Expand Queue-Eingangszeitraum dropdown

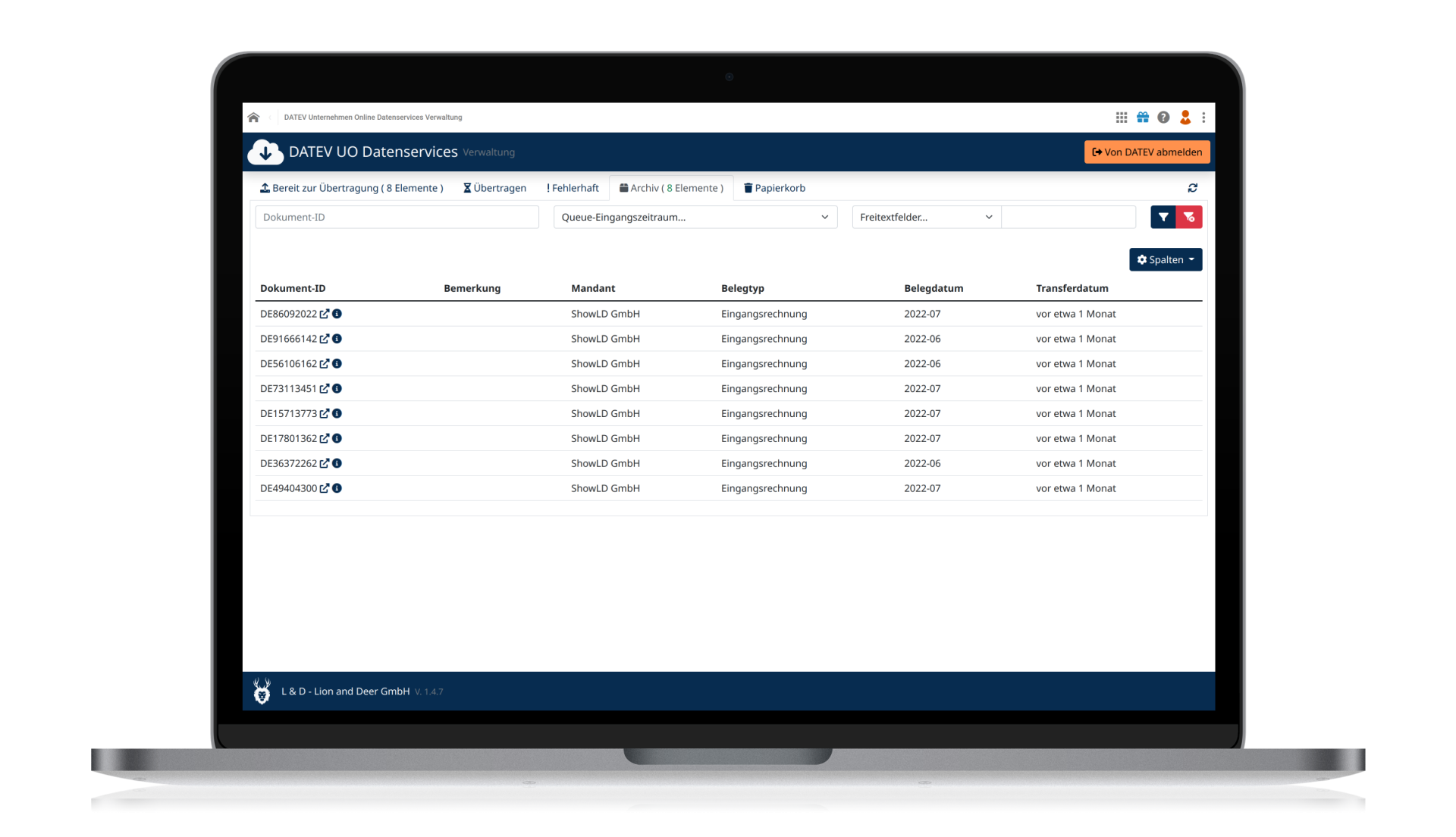click(x=695, y=218)
